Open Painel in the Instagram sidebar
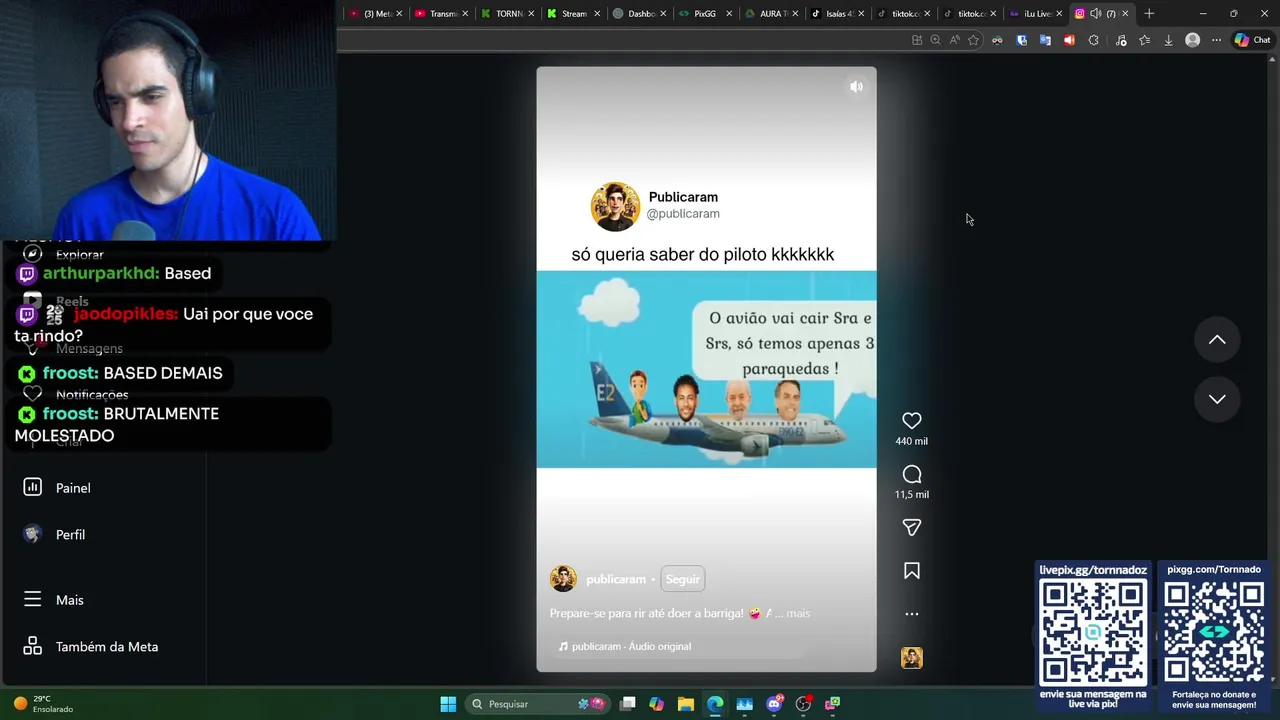 72,488
